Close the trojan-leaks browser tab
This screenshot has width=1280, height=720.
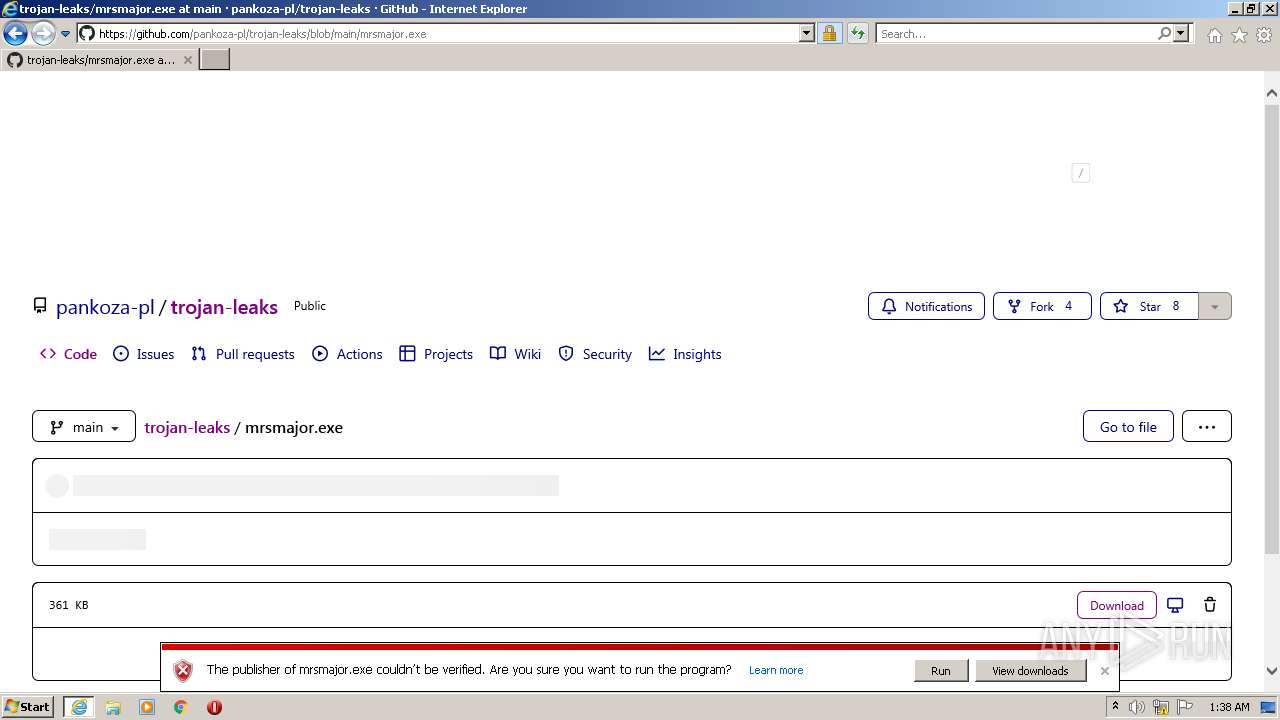point(187,60)
